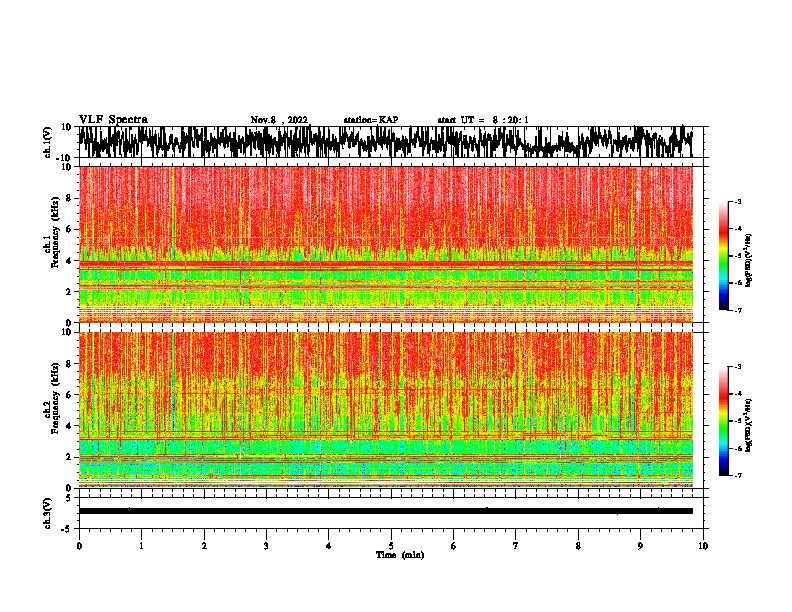Click the "-7" tick on ch.2 colorbar
Screen dimensions: 792x612
tap(738, 476)
